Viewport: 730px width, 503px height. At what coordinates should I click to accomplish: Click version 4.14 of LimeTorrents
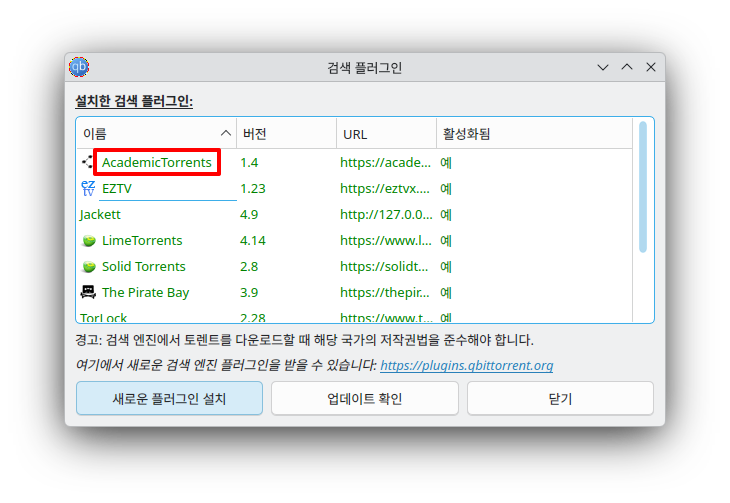coord(253,241)
